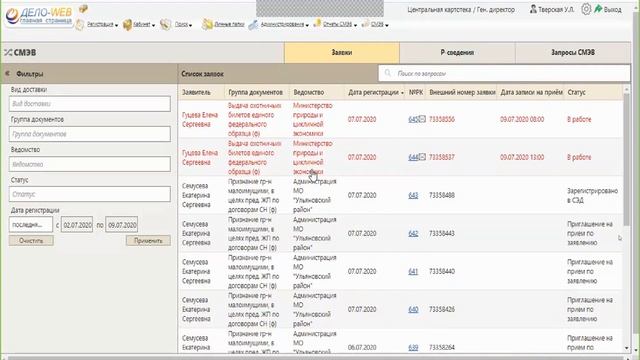Click external number 73358488
The image size is (640, 360).
click(x=442, y=196)
